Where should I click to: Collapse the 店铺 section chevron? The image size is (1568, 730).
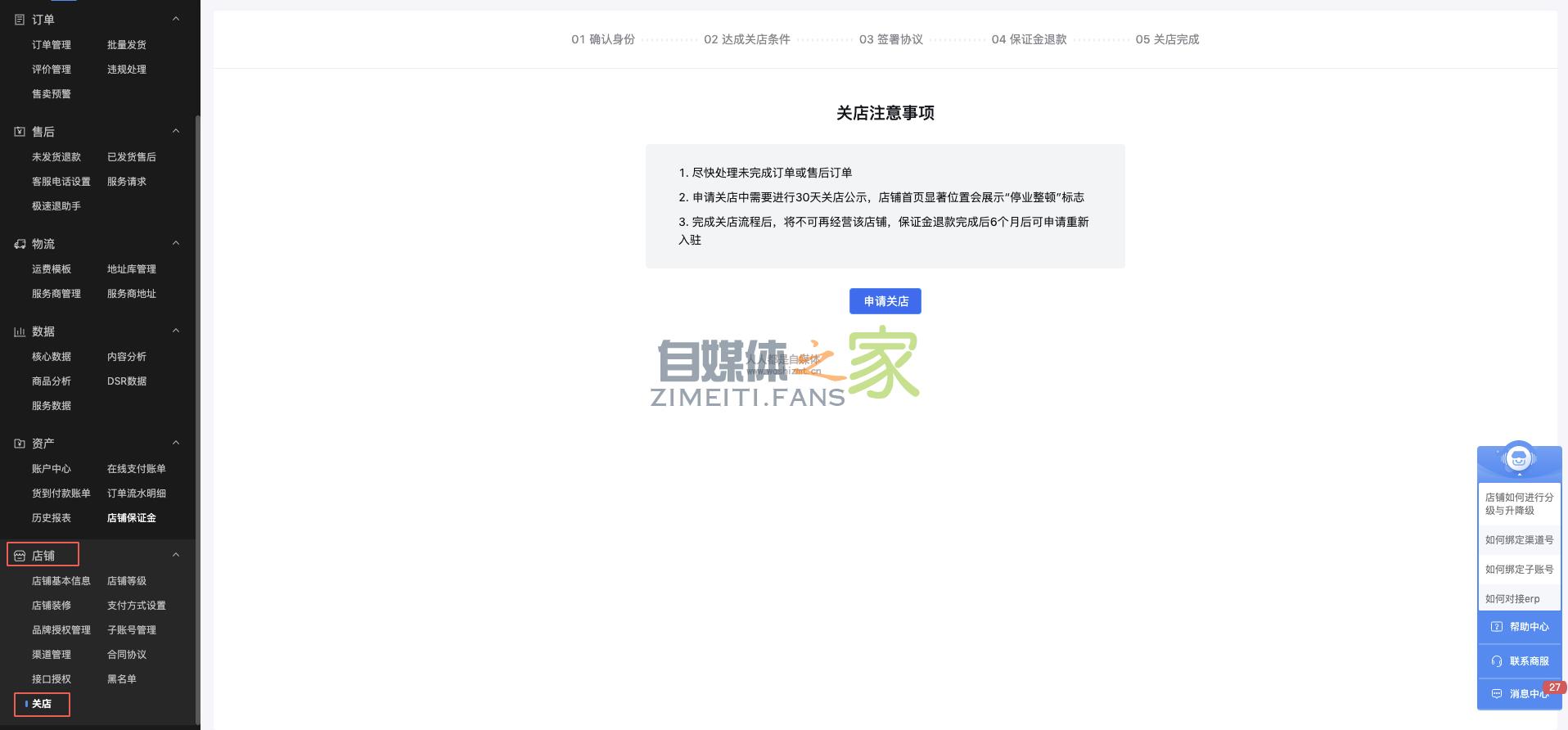click(175, 555)
